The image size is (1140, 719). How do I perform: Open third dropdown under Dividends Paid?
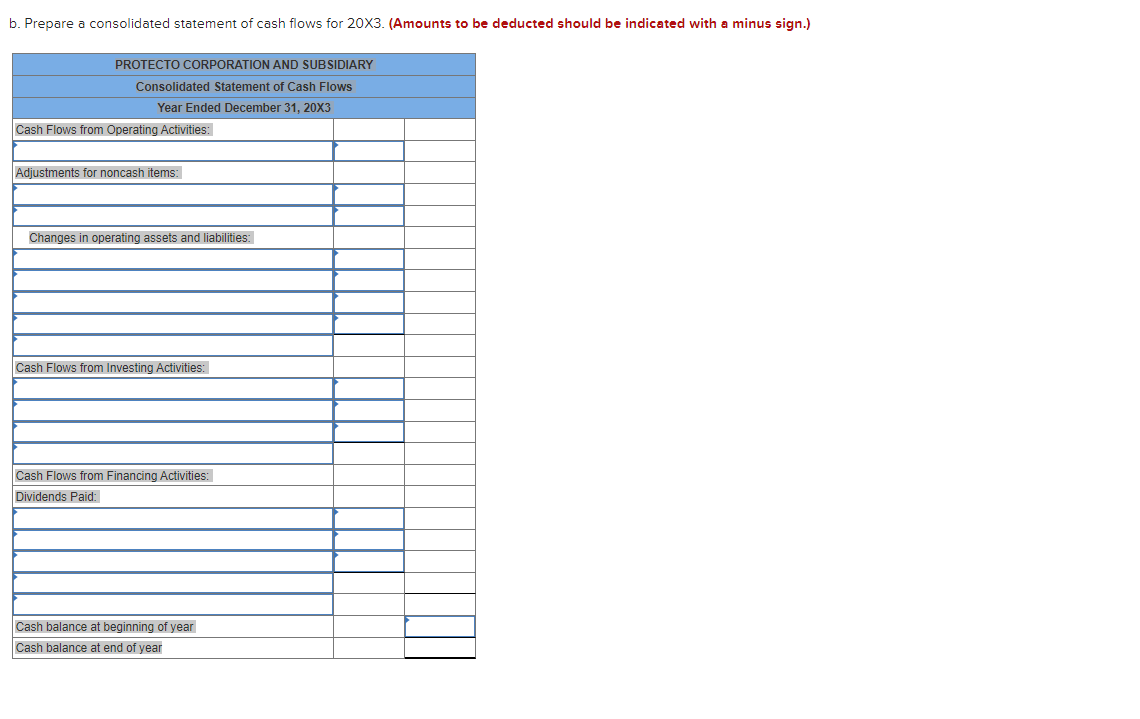(x=173, y=561)
